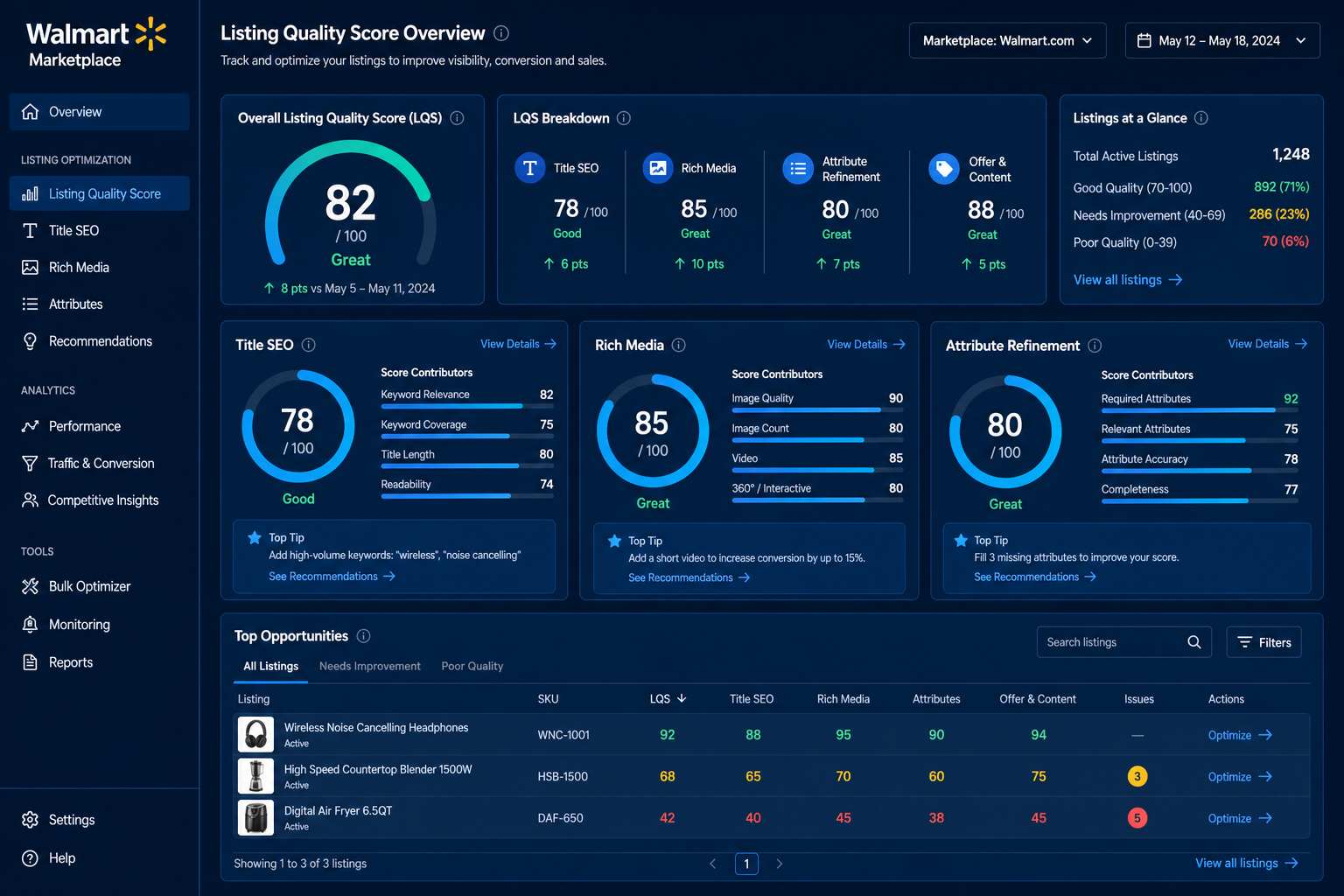Click the previous page arrow in pagination
This screenshot has width=1344, height=896.
(713, 864)
